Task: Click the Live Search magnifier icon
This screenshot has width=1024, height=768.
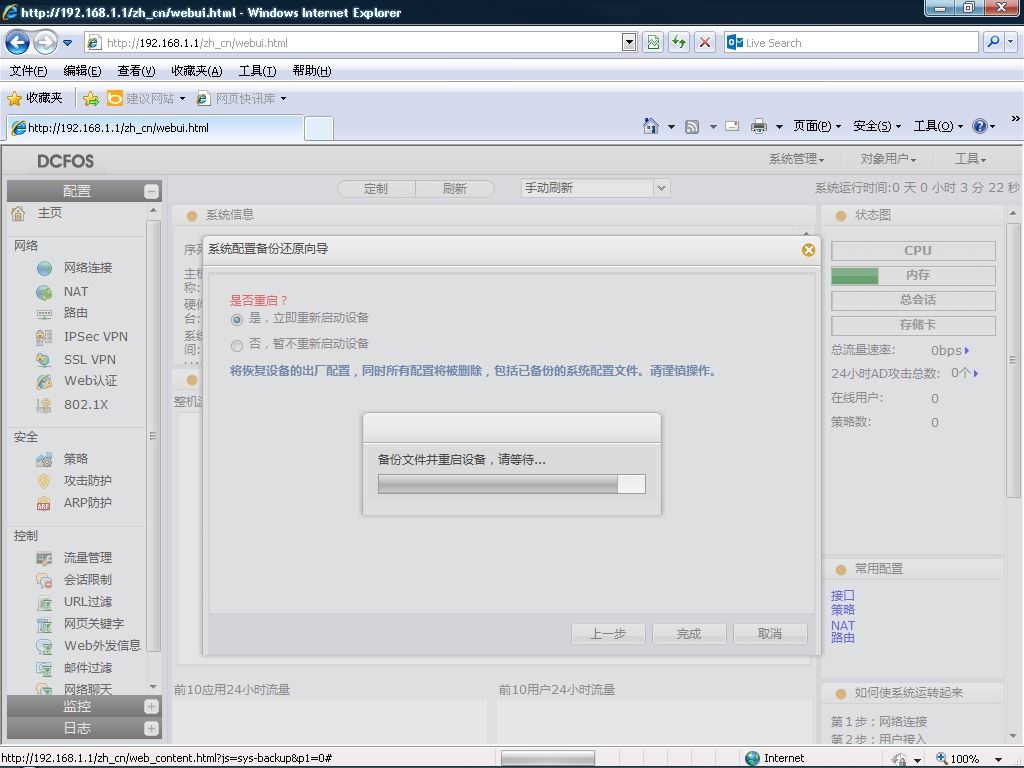Action: [x=993, y=42]
